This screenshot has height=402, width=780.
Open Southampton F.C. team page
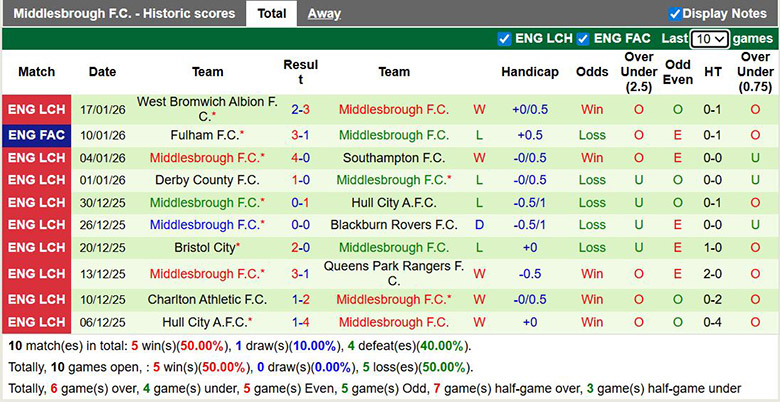pos(393,158)
